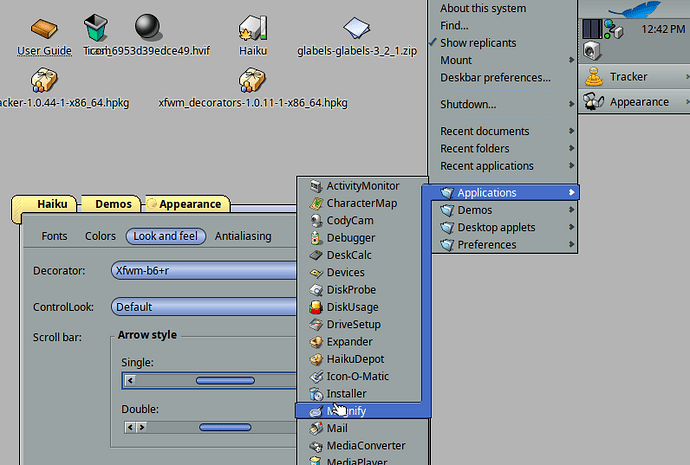Click the Tracker entry in Deskbar
Viewport: 690px width, 465px height.
[x=634, y=77]
